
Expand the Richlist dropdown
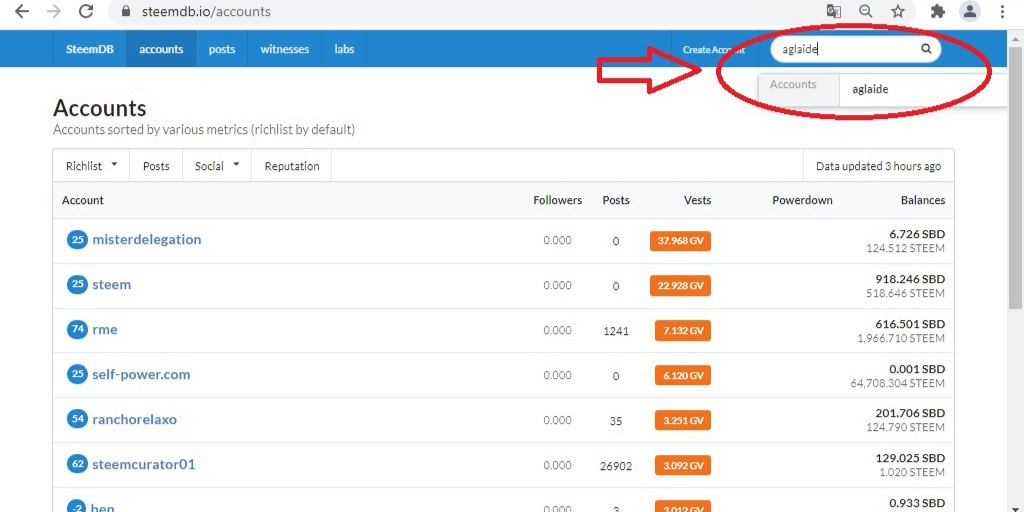tap(91, 166)
